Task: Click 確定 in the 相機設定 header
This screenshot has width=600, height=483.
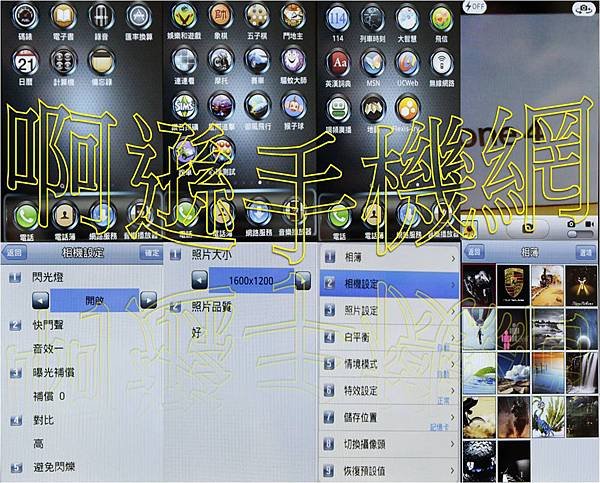Action: point(152,253)
